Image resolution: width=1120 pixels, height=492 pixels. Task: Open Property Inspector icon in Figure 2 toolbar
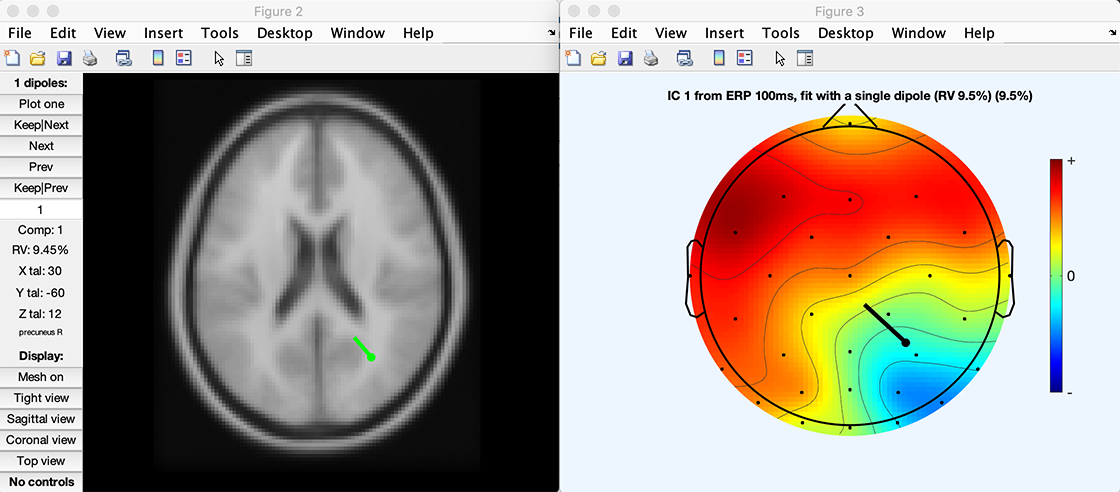244,58
